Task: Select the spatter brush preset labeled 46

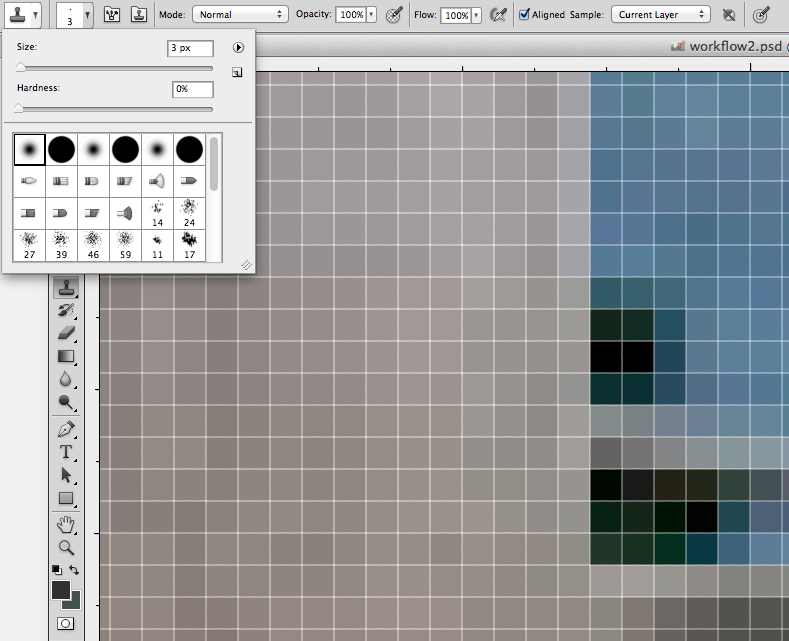Action: pos(93,246)
